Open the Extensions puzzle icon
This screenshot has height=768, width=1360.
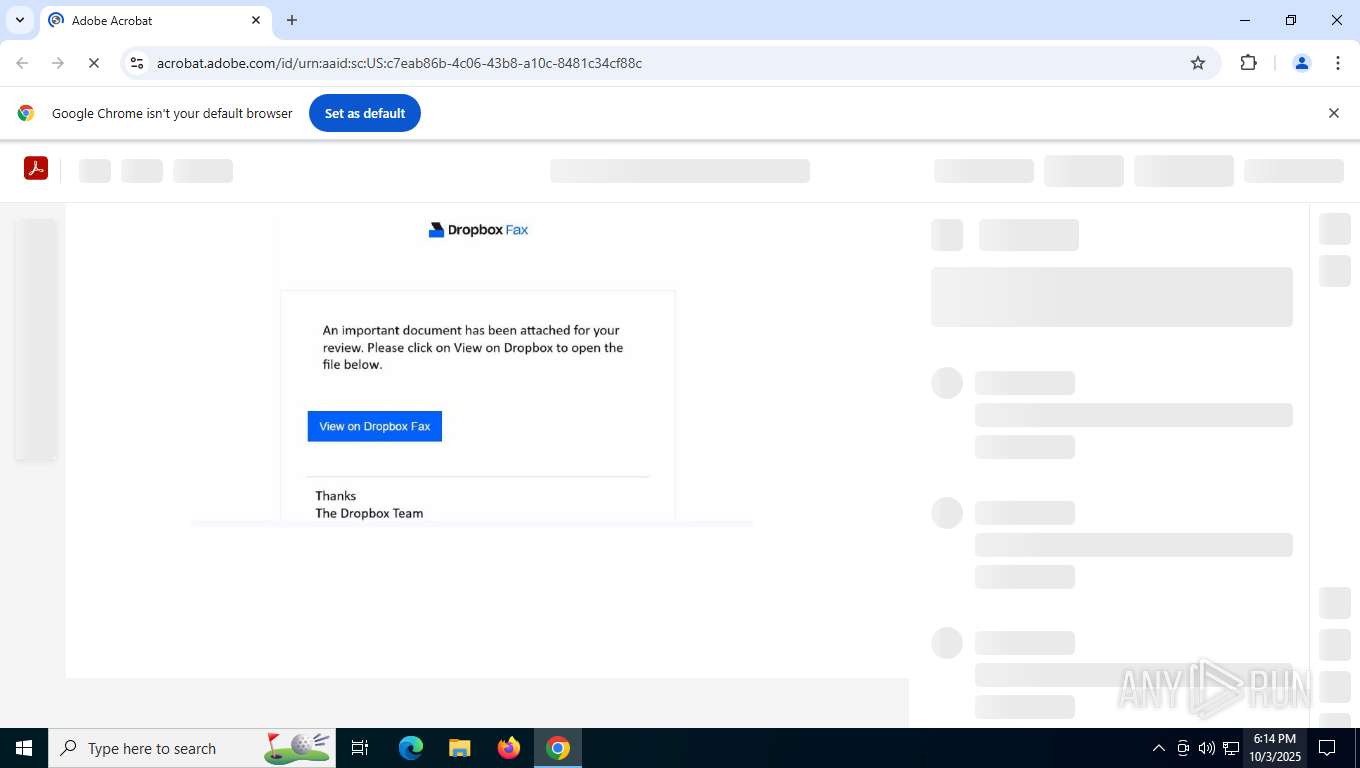coord(1248,63)
